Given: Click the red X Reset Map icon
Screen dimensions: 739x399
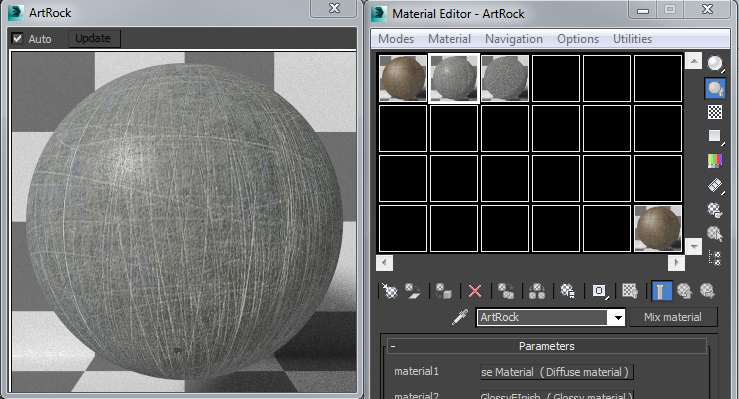Looking at the screenshot, I should tap(475, 291).
